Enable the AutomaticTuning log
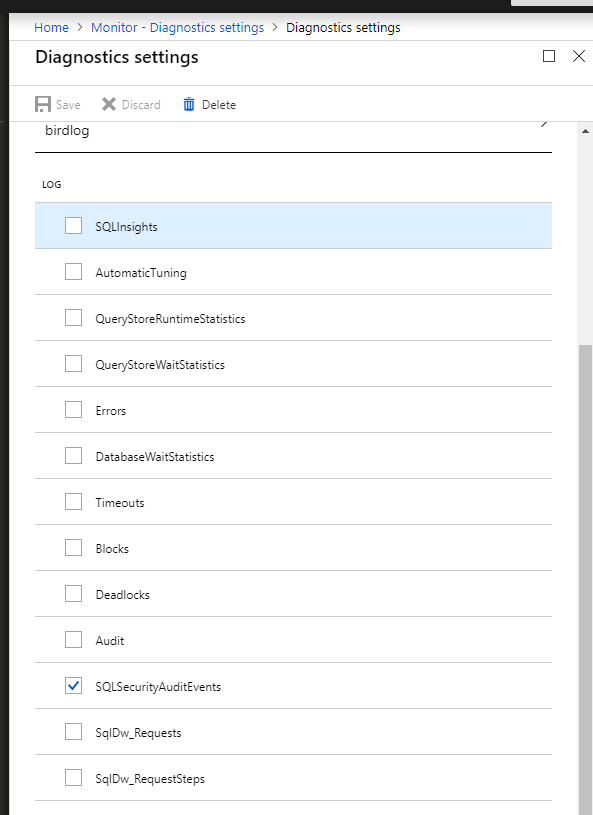 pyautogui.click(x=73, y=271)
